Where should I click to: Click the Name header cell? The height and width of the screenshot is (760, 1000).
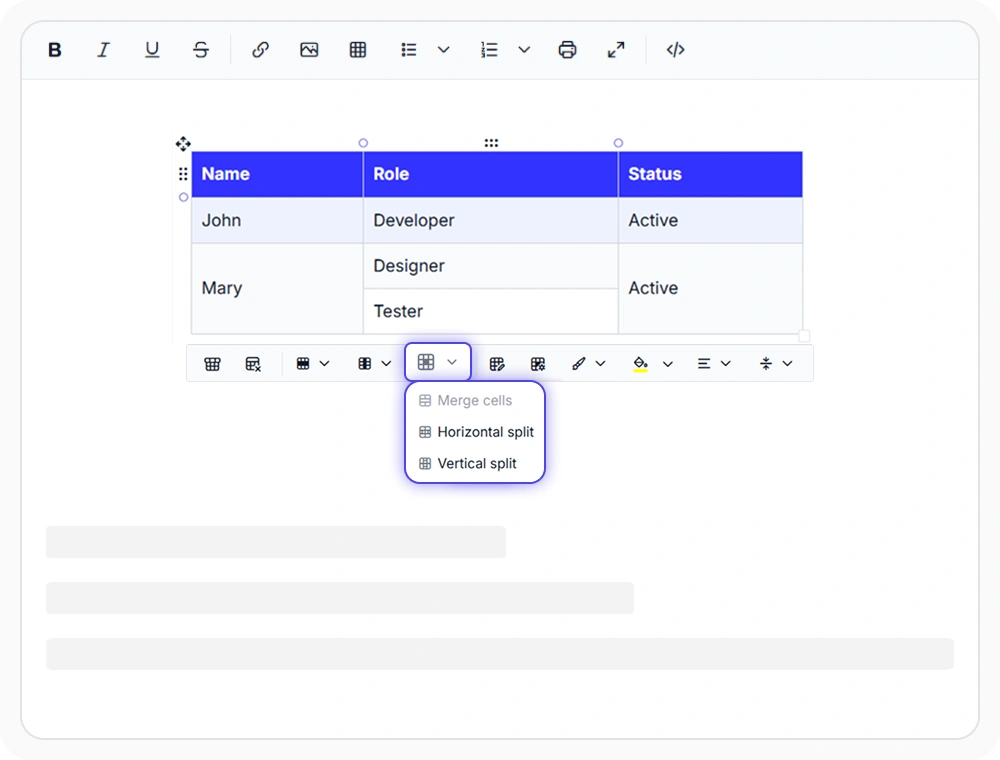coord(277,174)
